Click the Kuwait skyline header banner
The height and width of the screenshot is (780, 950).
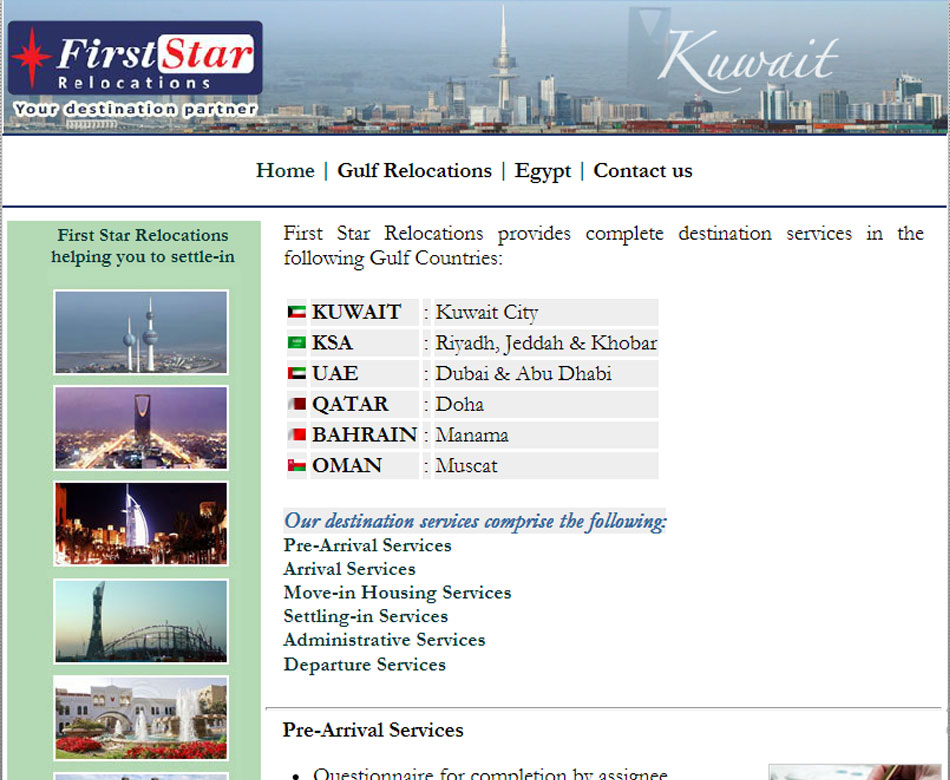pyautogui.click(x=475, y=67)
